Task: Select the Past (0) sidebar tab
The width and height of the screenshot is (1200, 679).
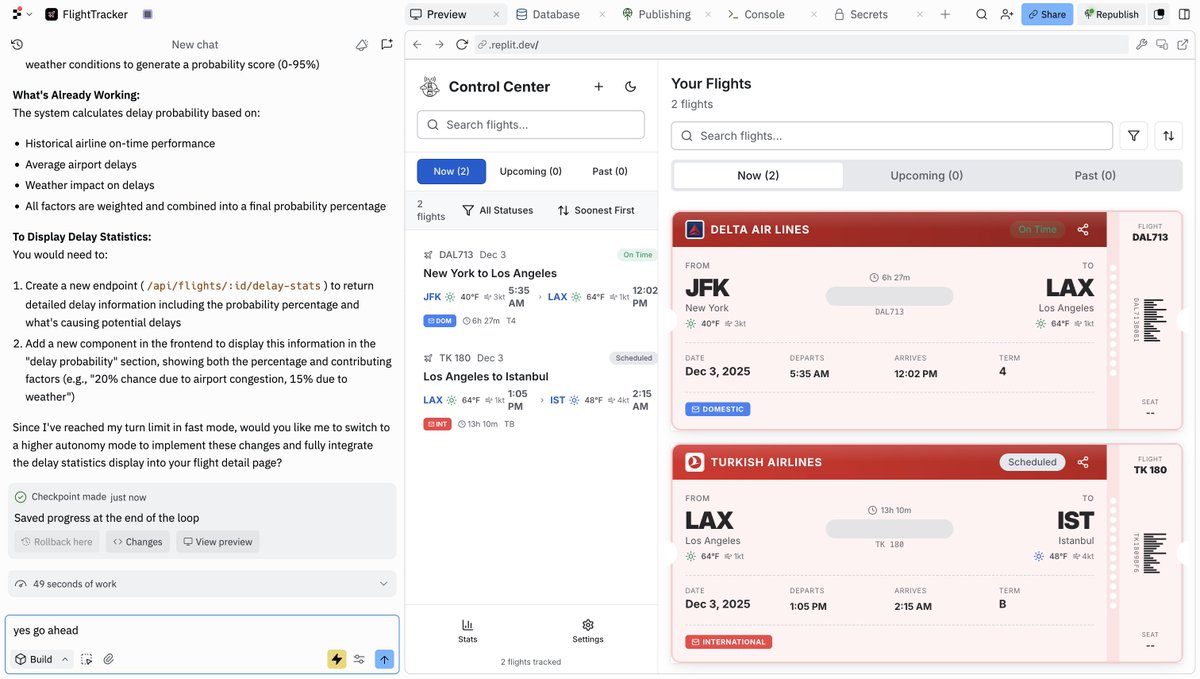Action: (x=610, y=171)
